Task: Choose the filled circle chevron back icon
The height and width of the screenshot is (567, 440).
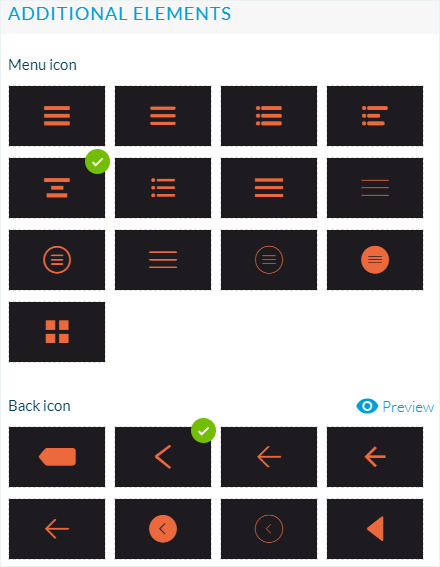Action: tap(163, 529)
